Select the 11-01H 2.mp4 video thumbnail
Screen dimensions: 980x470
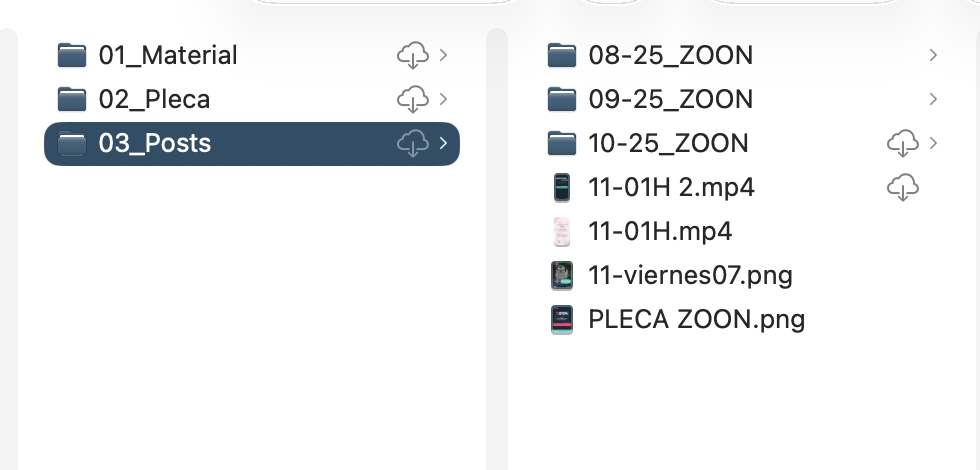(x=562, y=187)
